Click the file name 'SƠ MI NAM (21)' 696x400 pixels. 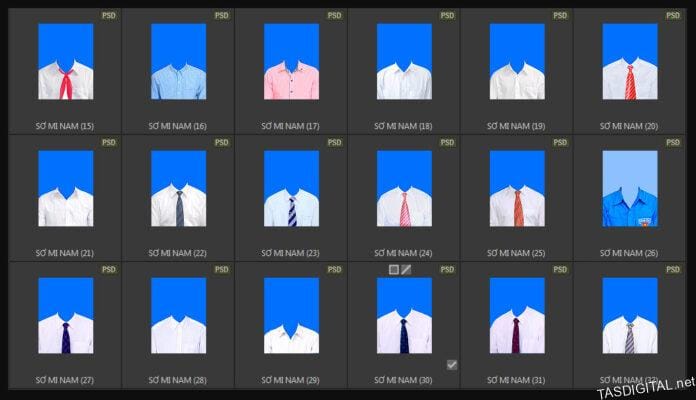pos(65,253)
